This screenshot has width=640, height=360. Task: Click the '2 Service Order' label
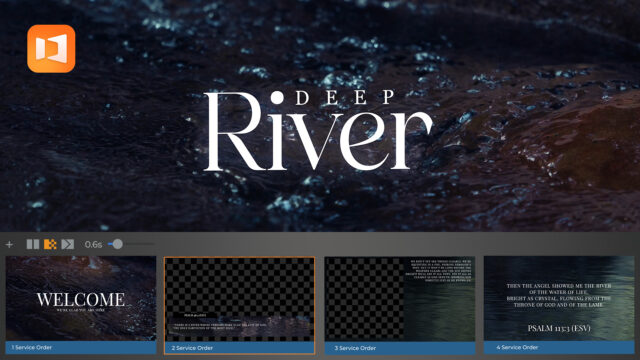pyautogui.click(x=192, y=348)
